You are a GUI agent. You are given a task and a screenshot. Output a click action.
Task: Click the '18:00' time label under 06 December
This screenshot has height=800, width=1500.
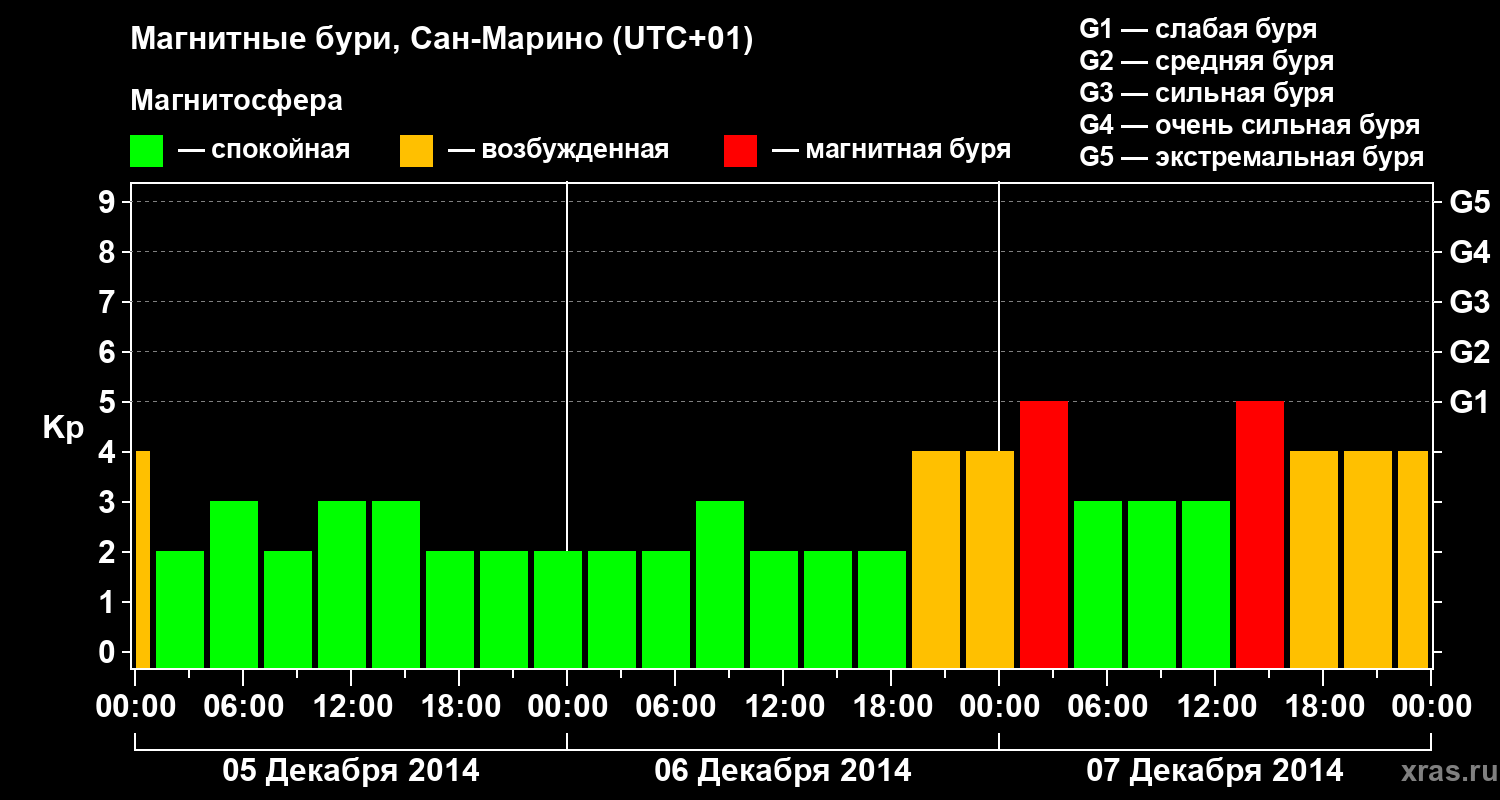point(891,706)
